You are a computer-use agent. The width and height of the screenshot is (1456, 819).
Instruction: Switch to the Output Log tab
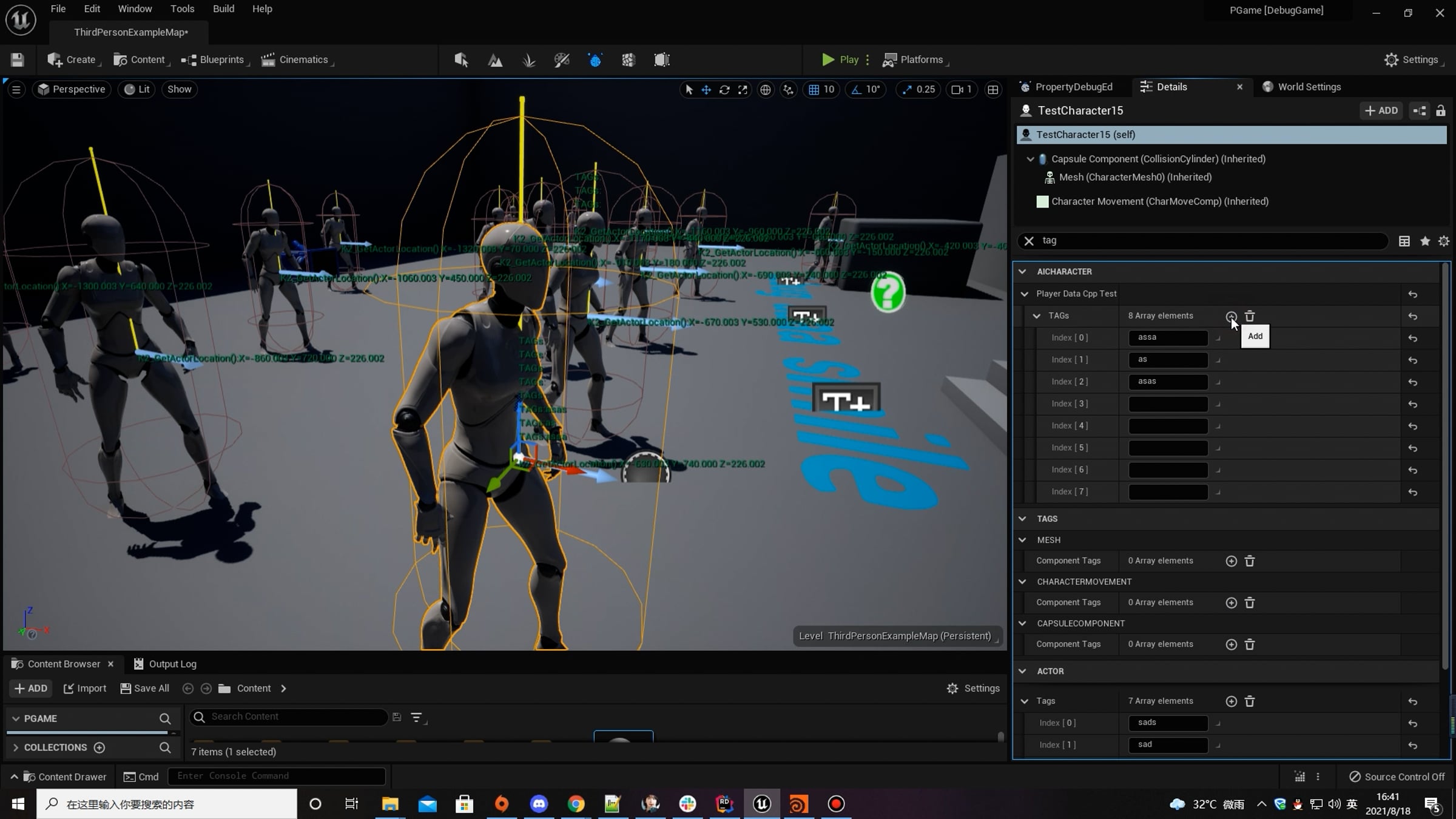tap(165, 664)
